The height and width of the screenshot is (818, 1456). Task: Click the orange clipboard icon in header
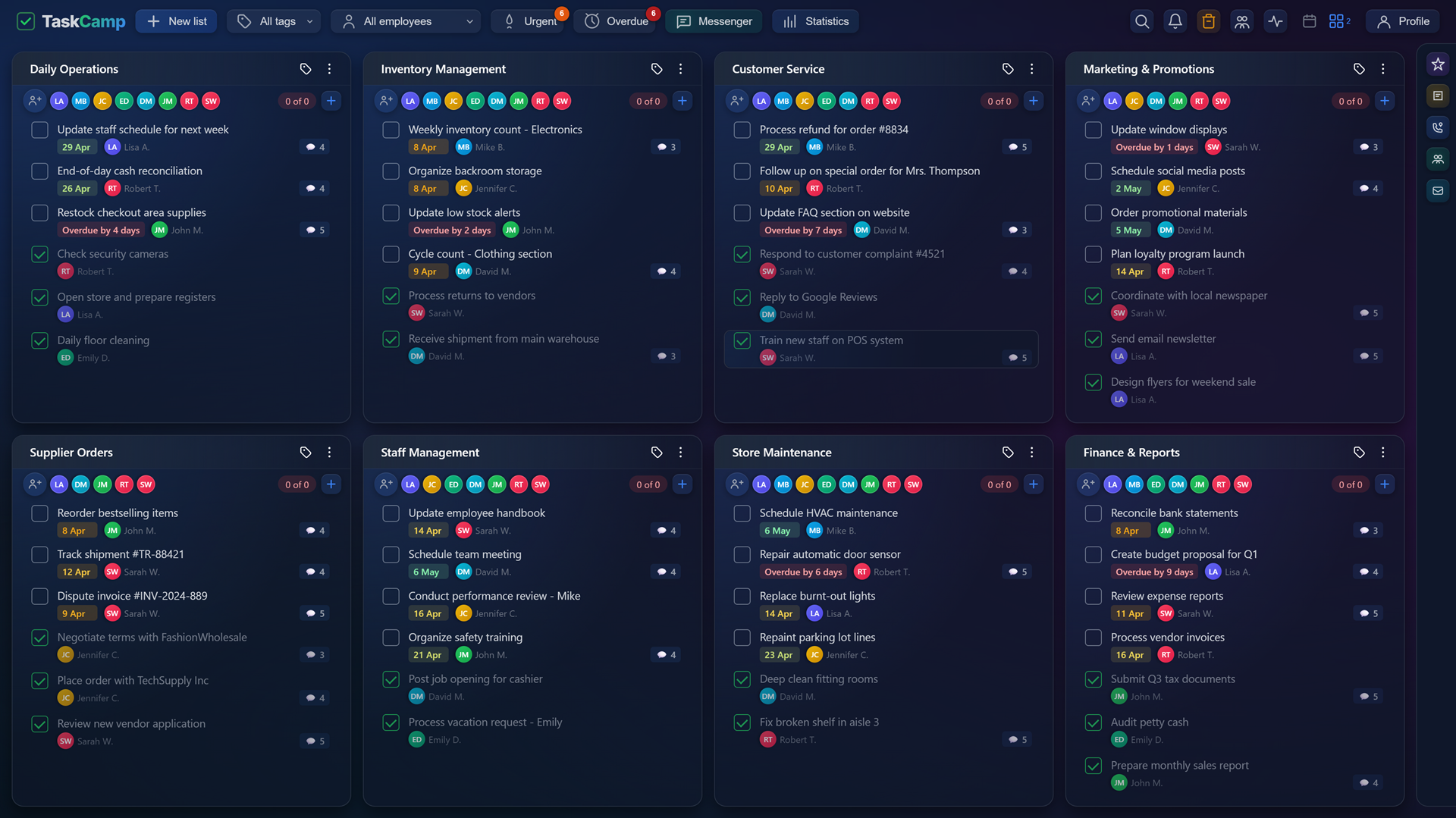tap(1208, 21)
